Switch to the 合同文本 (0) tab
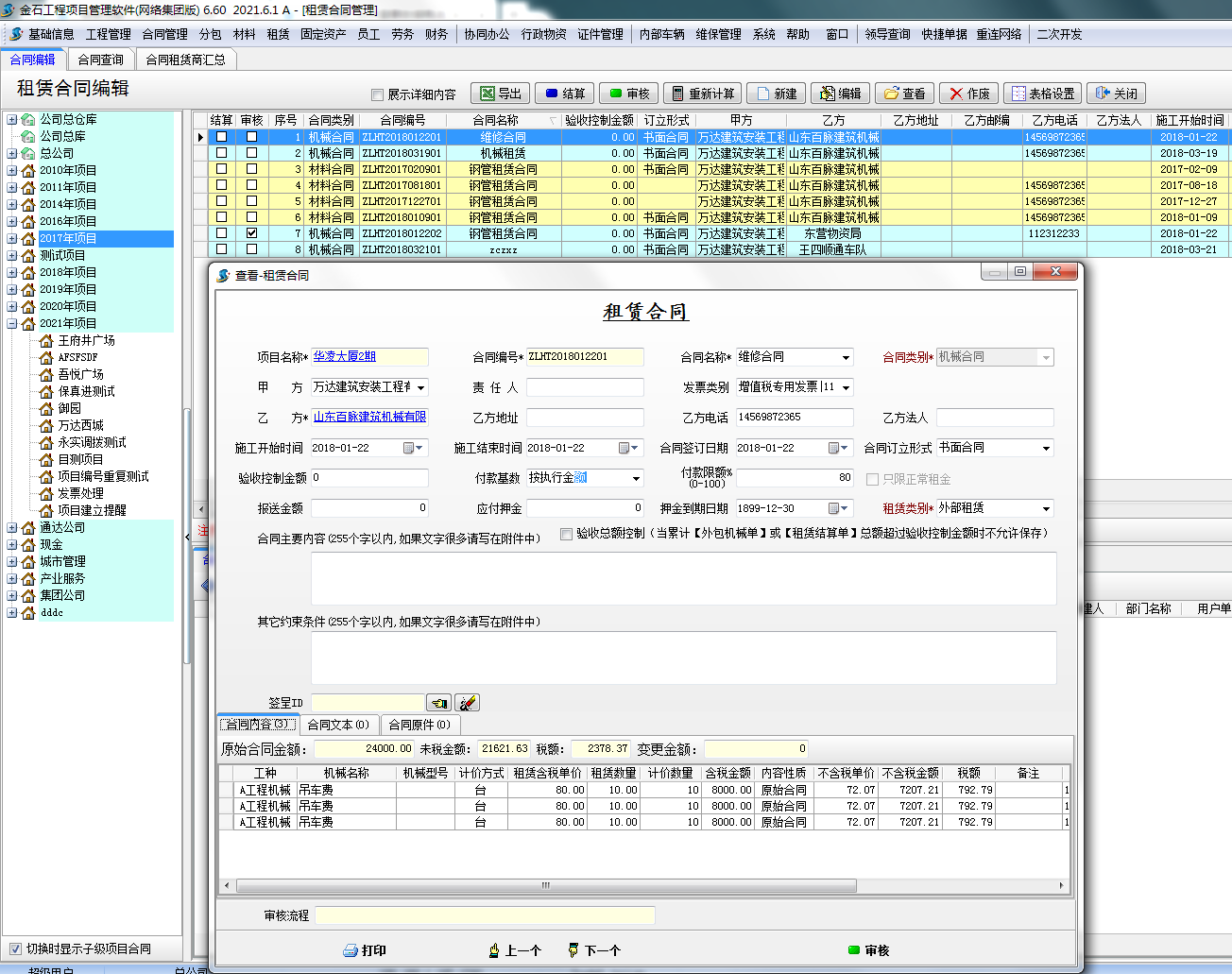This screenshot has height=974, width=1232. click(337, 725)
